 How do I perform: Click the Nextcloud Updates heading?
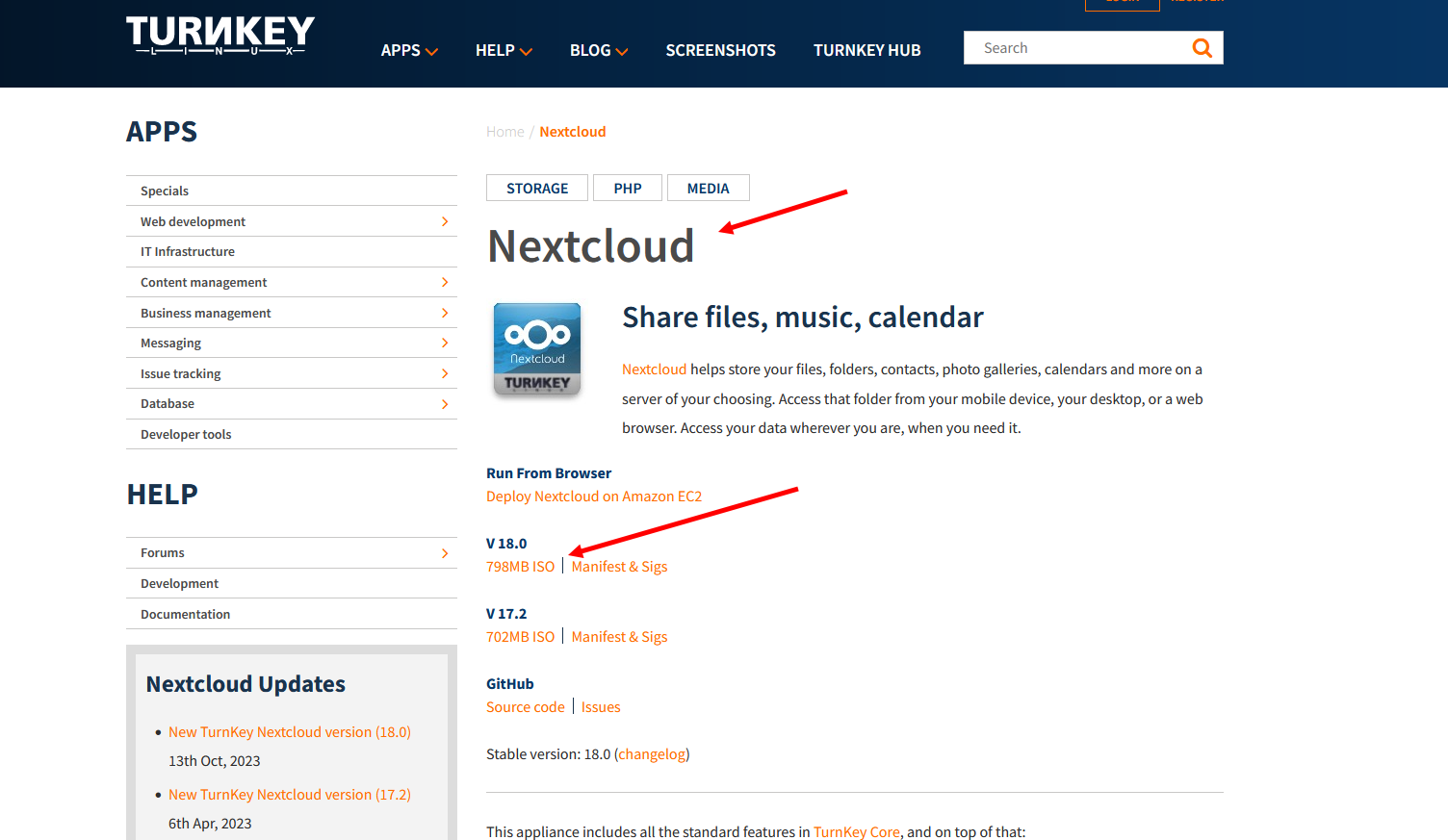(x=246, y=684)
